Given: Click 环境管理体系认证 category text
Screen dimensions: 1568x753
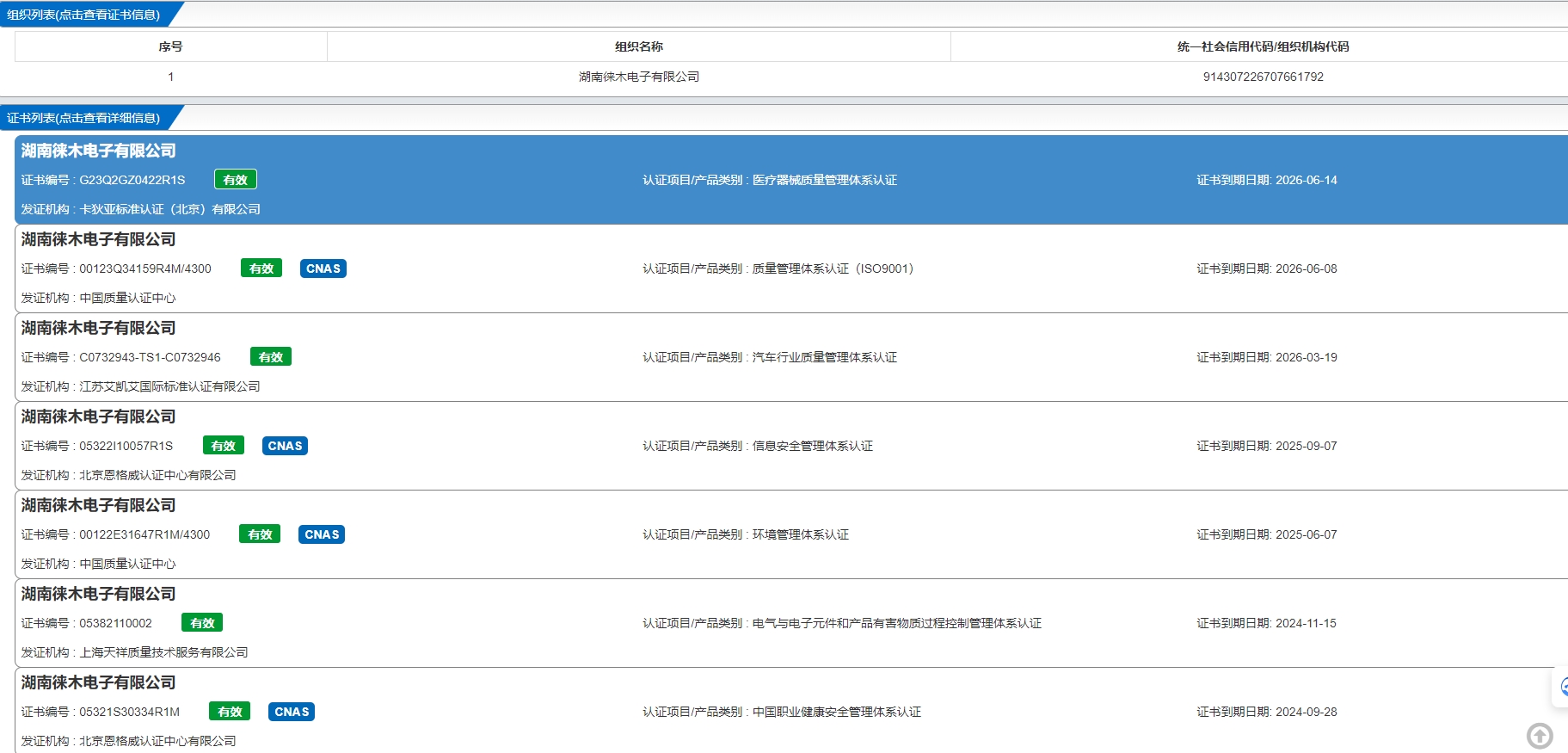Looking at the screenshot, I should pyautogui.click(x=801, y=534).
